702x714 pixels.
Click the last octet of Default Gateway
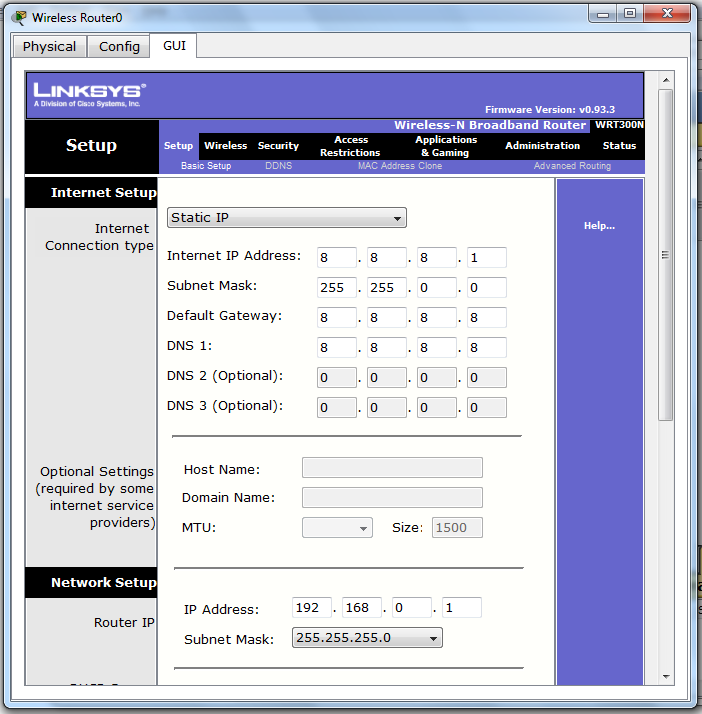click(x=487, y=318)
